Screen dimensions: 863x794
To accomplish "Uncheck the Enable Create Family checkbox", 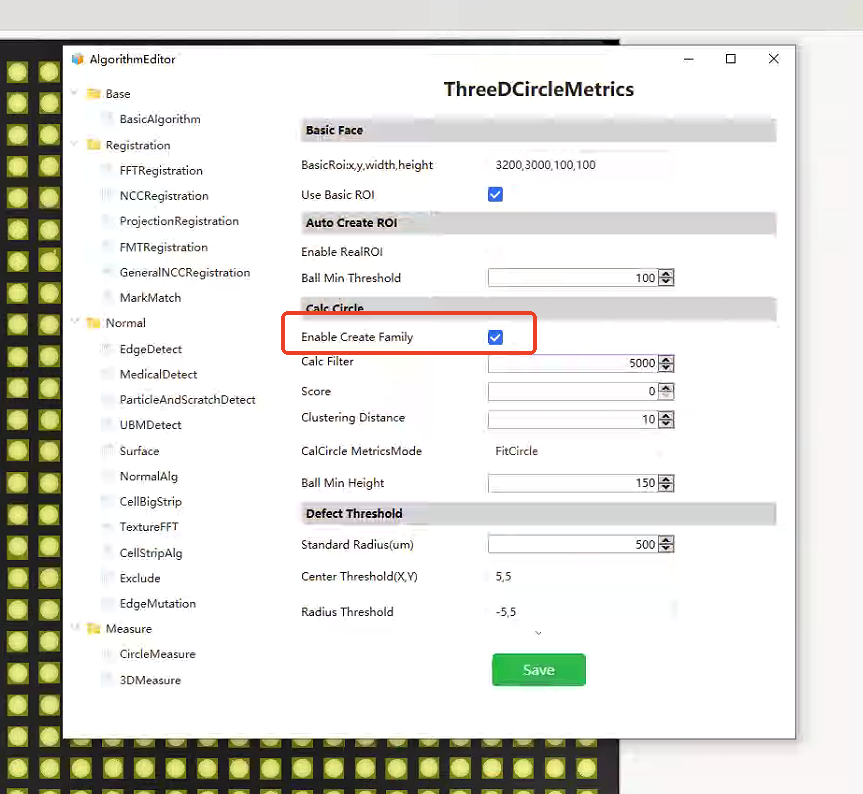I will click(495, 337).
